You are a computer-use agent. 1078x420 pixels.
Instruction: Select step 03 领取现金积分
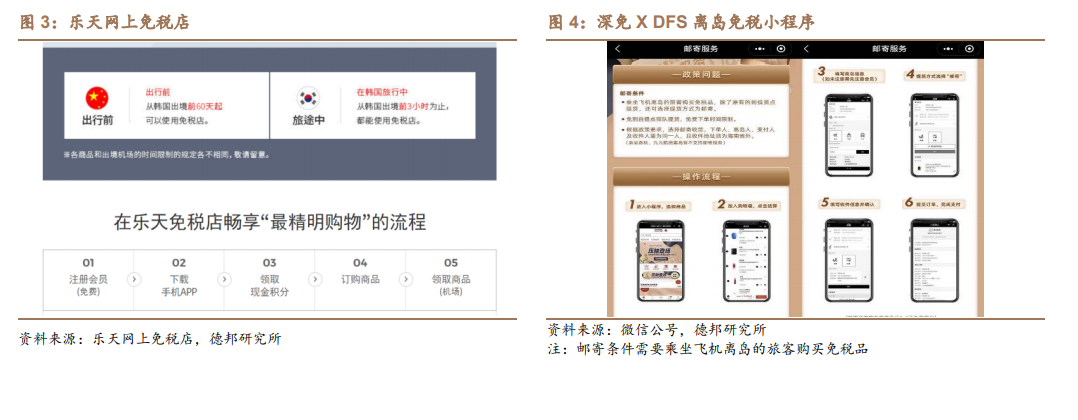(270, 278)
